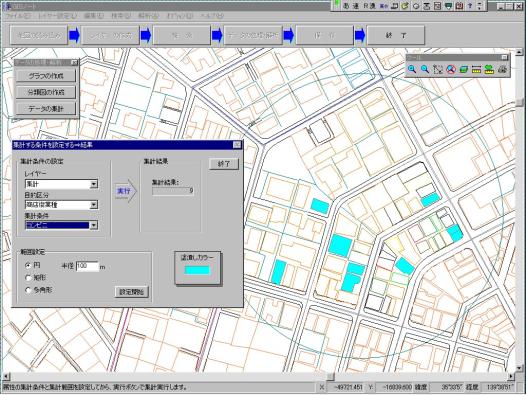Click the 'あ' hiragana mode IME button
The image size is (526, 395).
tap(347, 6)
